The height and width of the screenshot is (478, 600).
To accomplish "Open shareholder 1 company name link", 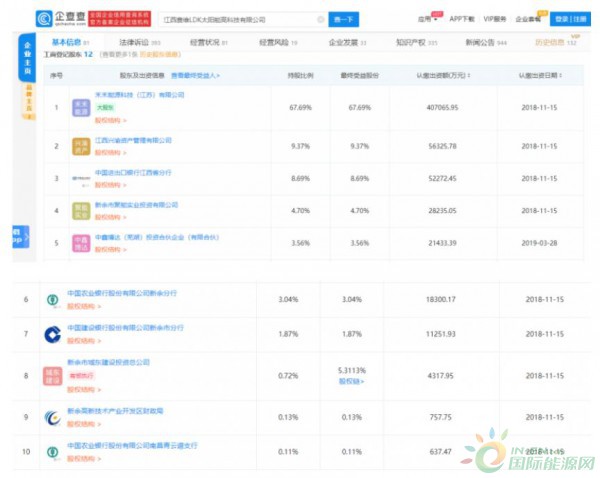I will [140, 95].
